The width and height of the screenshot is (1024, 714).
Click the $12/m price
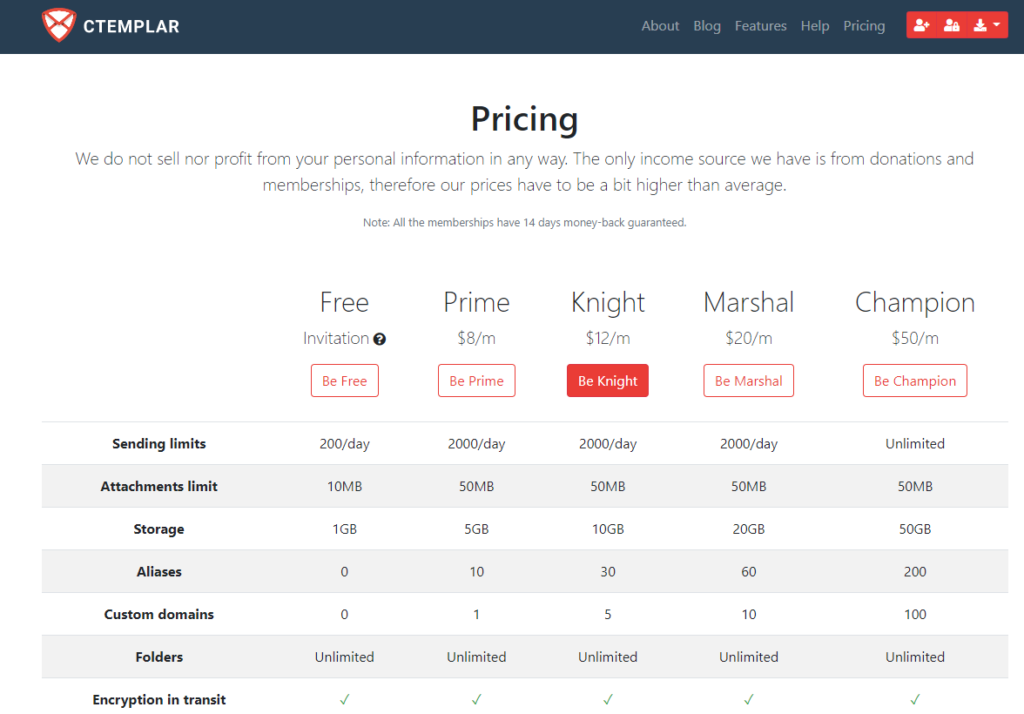pos(607,338)
